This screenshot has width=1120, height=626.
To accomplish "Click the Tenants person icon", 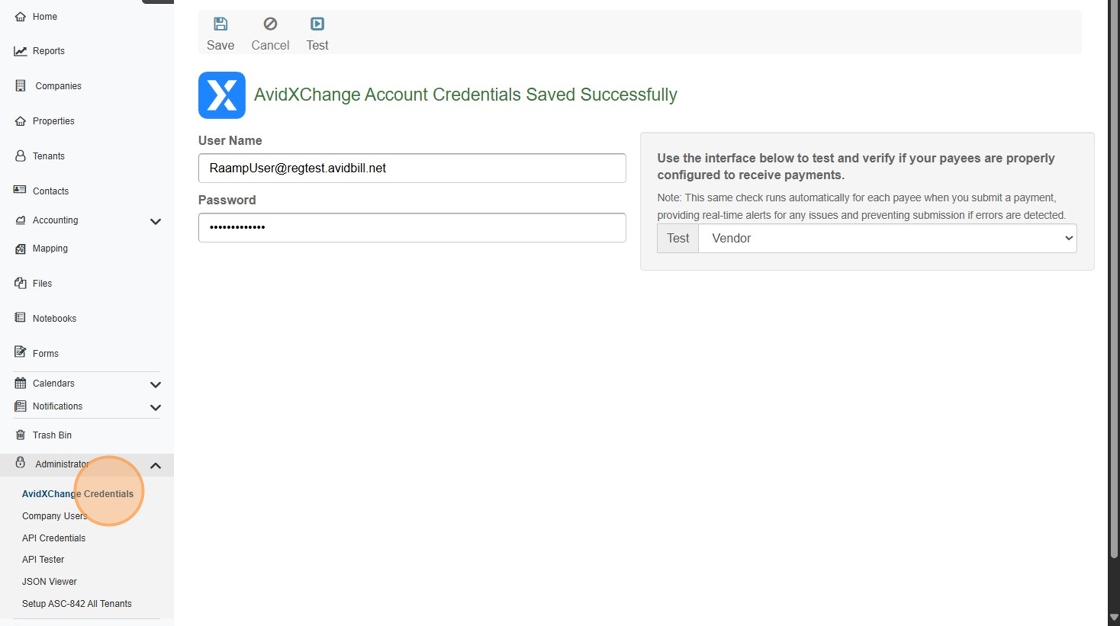I will pyautogui.click(x=20, y=156).
